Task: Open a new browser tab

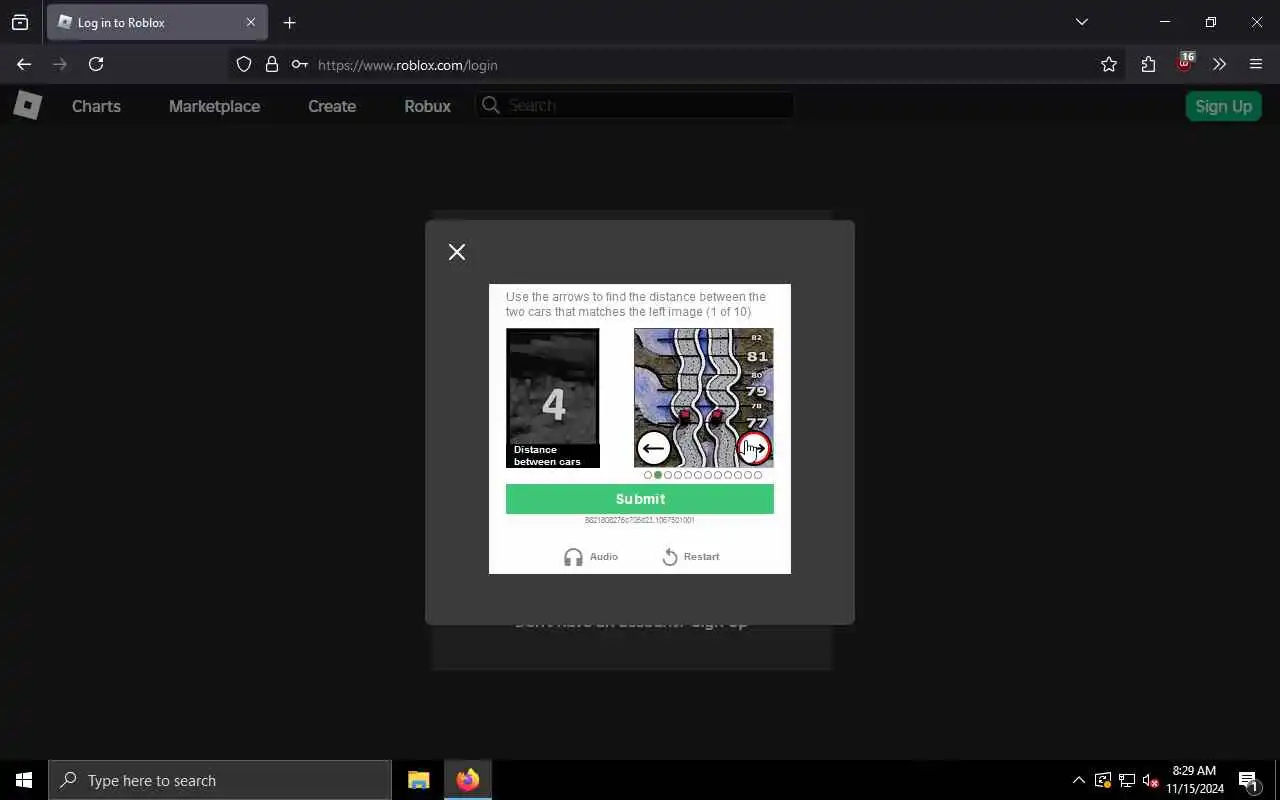Action: tap(290, 22)
